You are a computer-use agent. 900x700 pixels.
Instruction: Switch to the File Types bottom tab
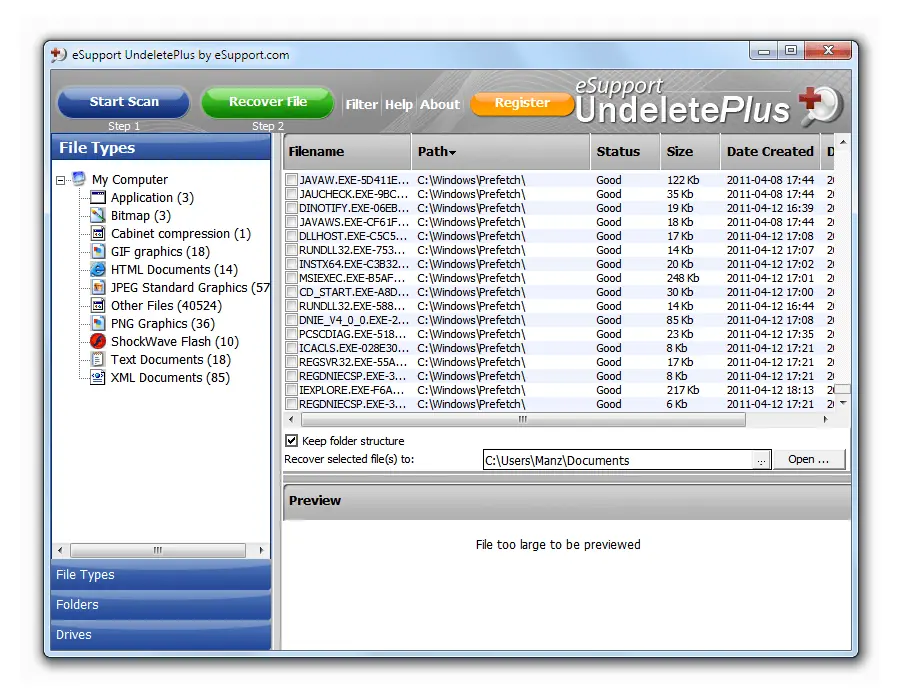coord(161,574)
